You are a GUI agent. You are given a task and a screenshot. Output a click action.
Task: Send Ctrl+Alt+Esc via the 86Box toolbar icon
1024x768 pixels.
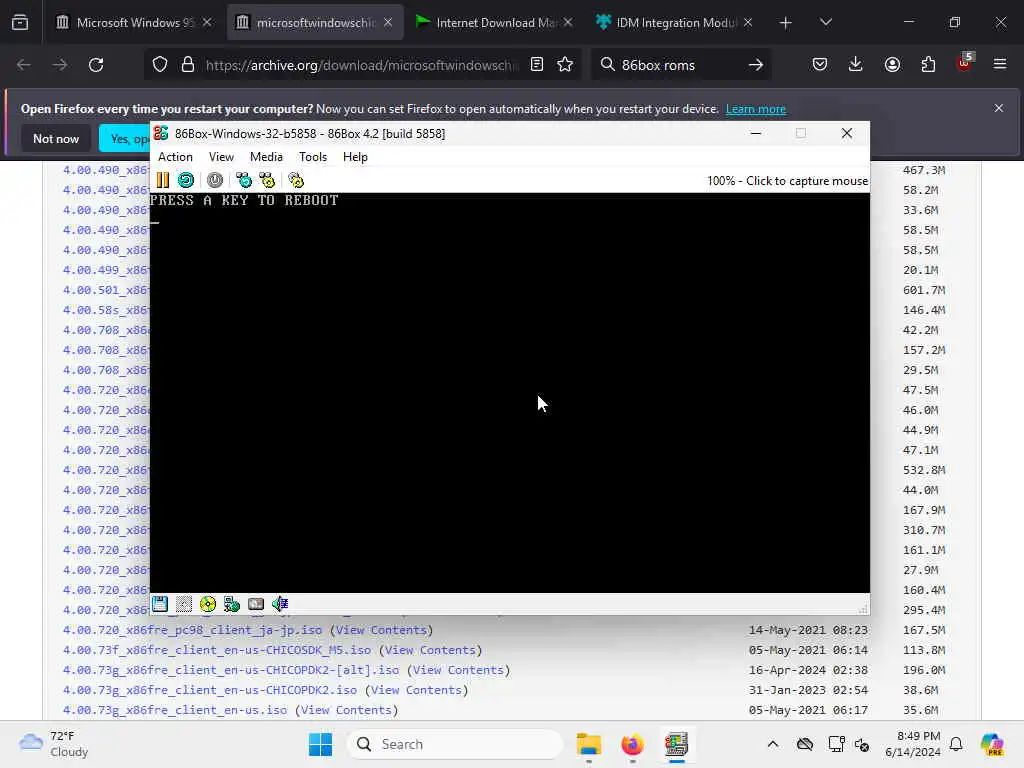(267, 180)
